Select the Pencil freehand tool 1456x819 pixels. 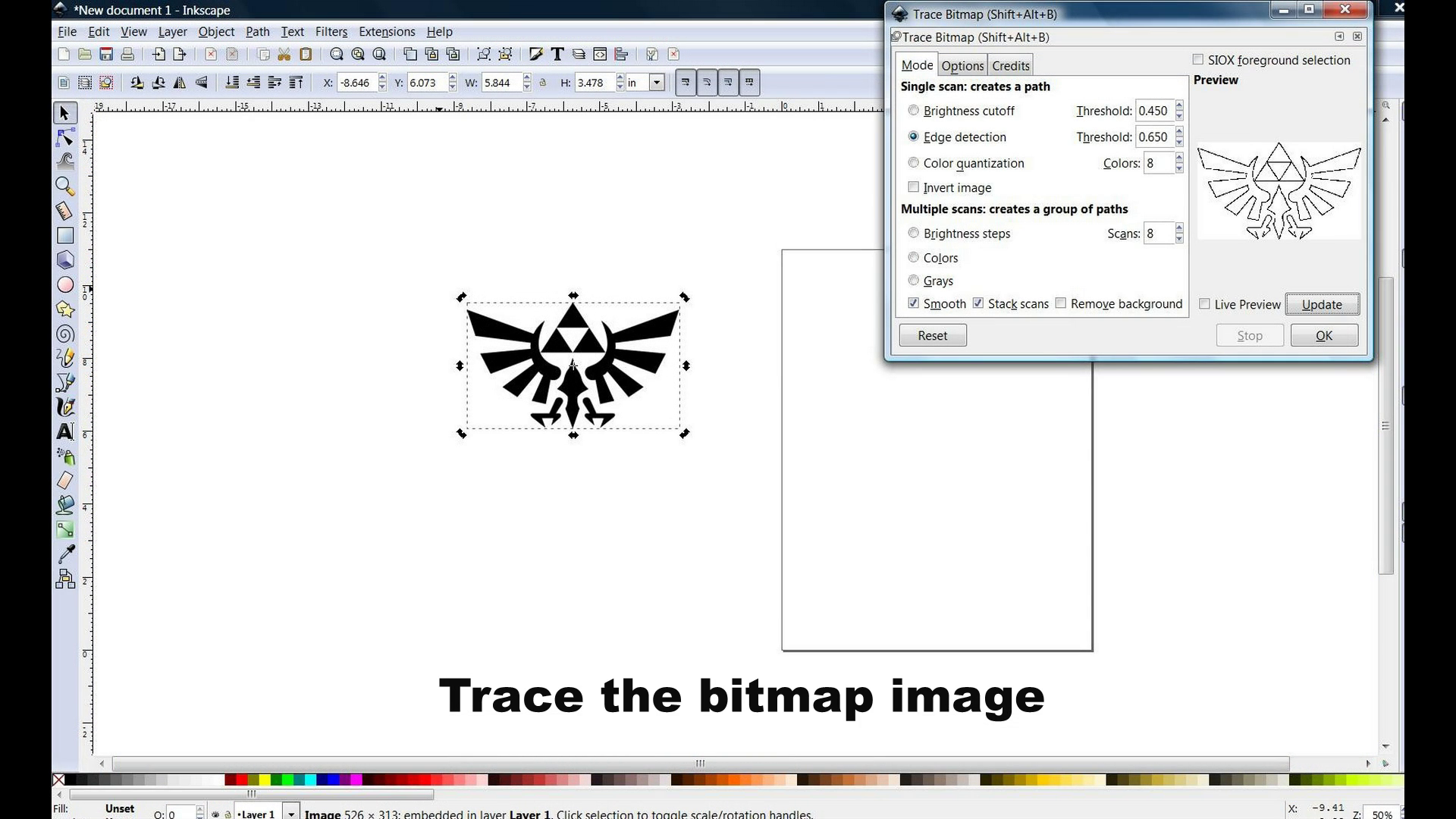click(x=65, y=358)
